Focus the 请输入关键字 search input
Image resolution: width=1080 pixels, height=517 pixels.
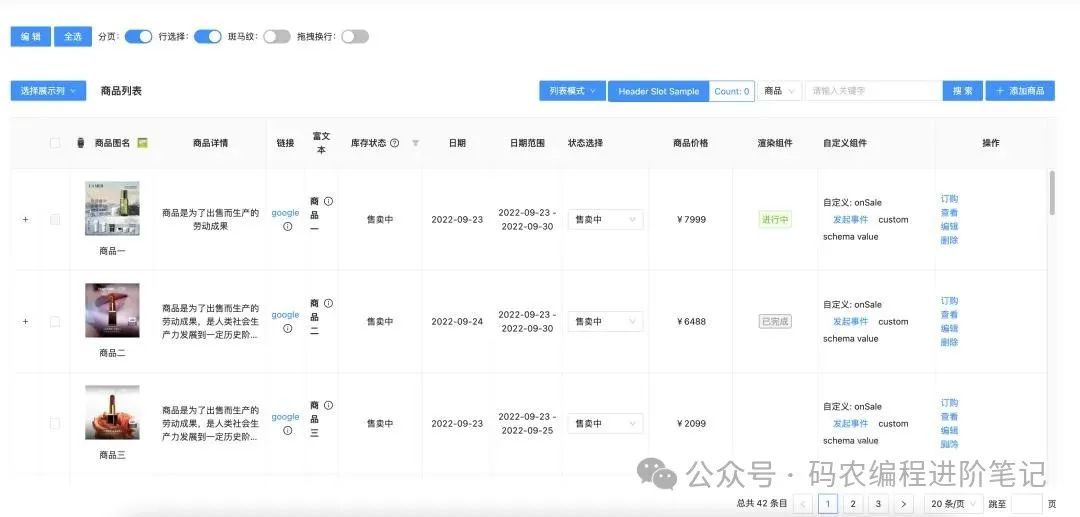point(873,91)
